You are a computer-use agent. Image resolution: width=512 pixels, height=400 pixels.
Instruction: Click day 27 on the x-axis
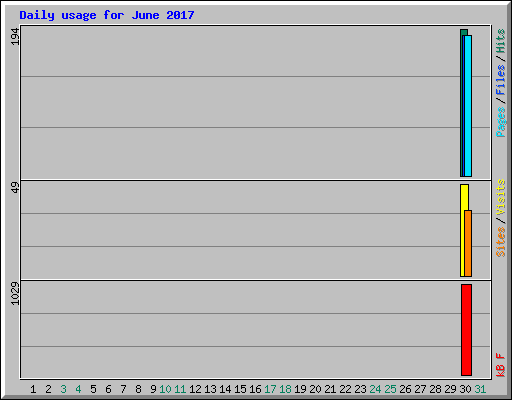click(x=420, y=389)
